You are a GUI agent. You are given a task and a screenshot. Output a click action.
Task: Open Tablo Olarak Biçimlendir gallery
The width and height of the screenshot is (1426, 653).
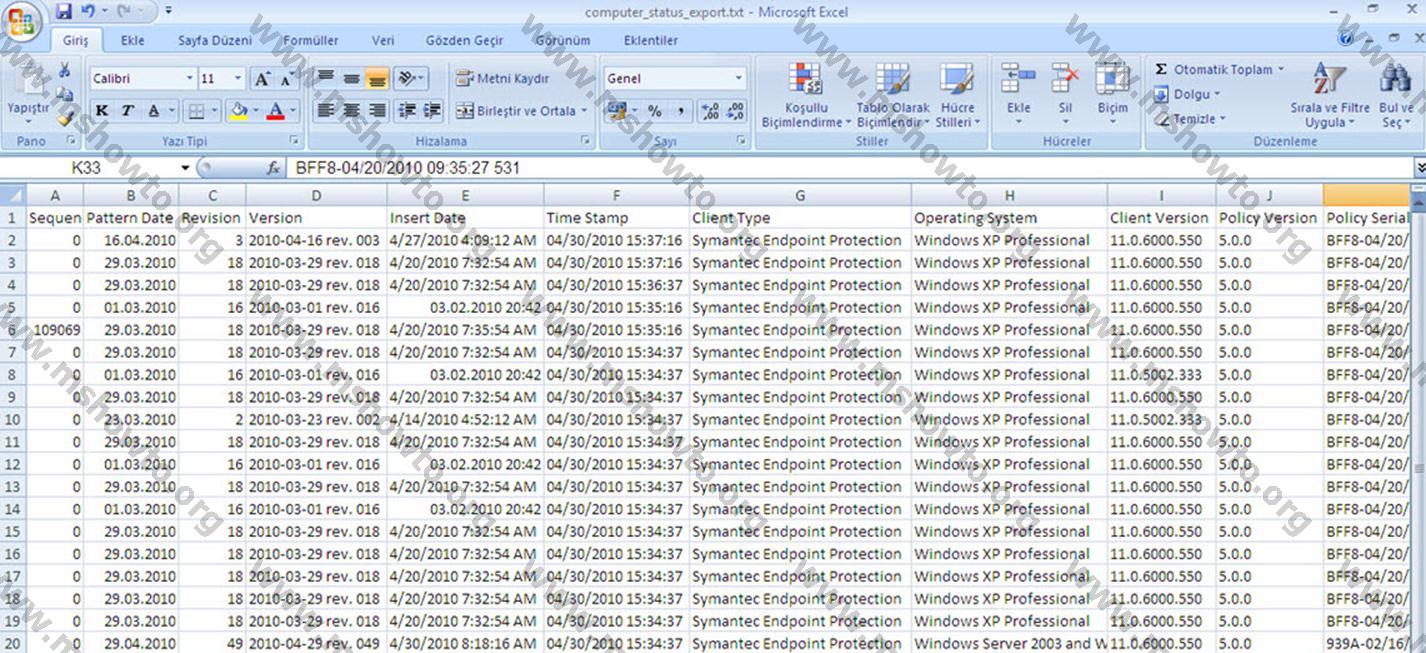point(893,95)
